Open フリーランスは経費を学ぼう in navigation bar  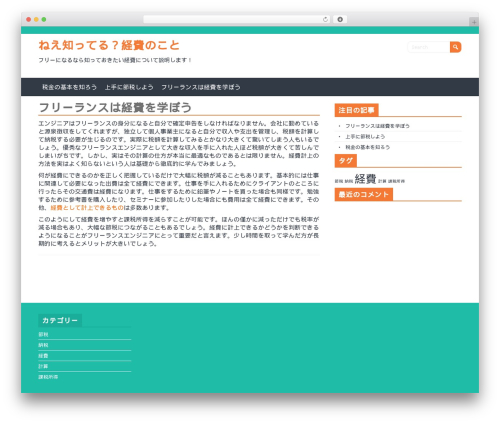click(201, 87)
